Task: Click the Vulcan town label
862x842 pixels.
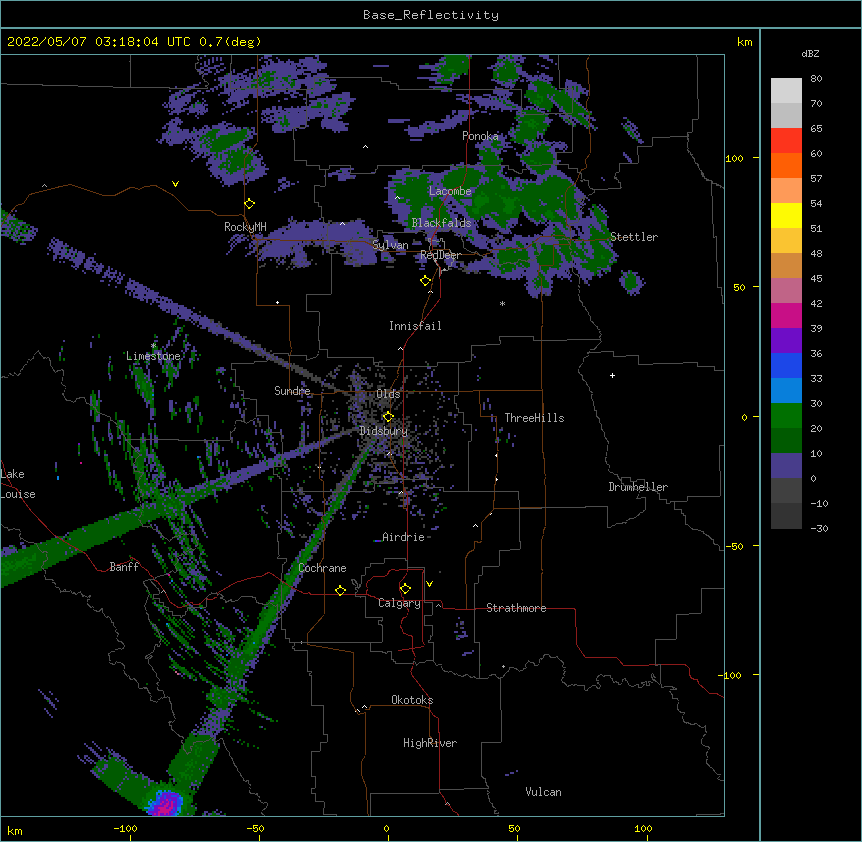Action: tap(543, 792)
